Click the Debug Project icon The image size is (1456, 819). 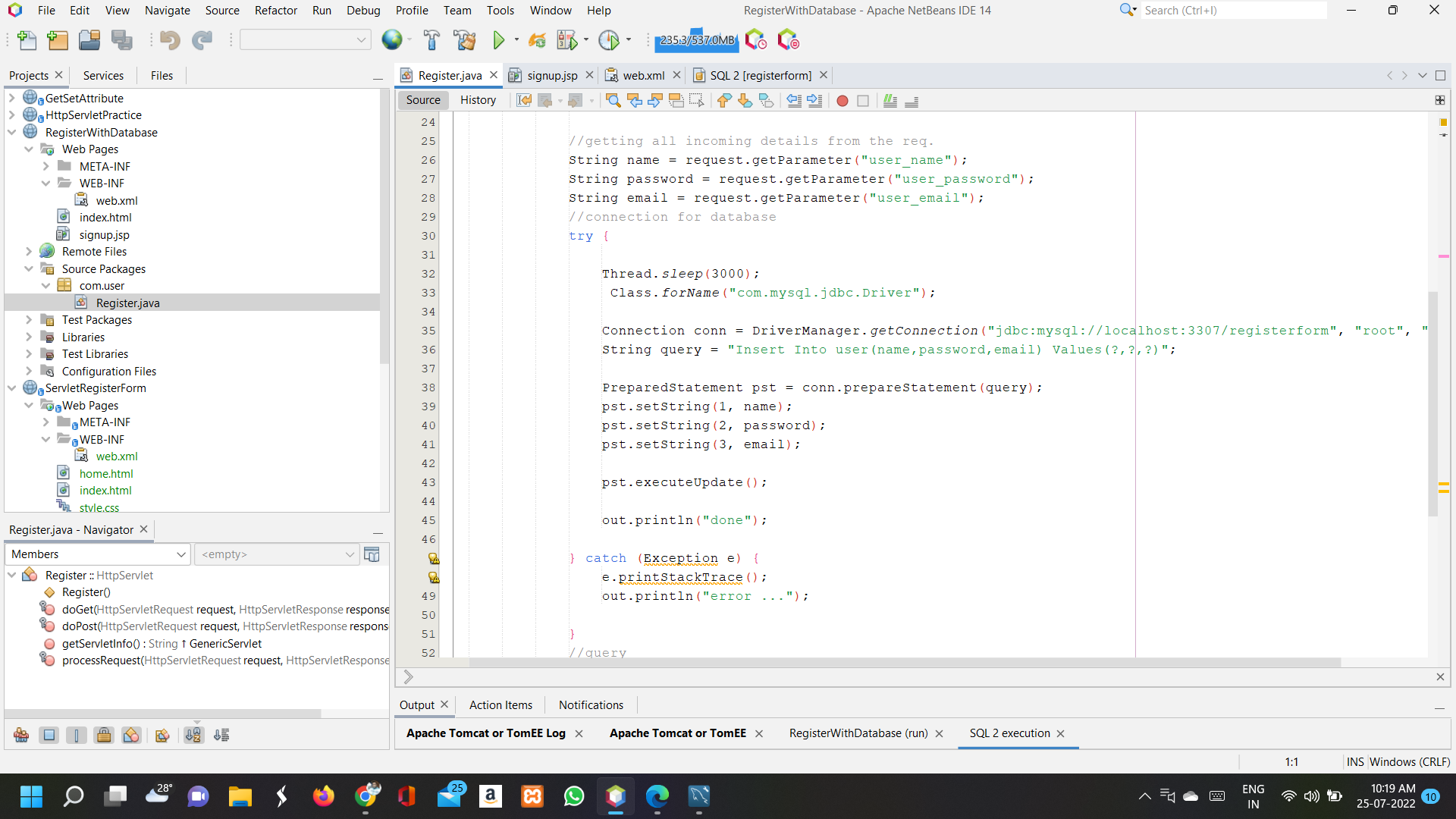567,40
